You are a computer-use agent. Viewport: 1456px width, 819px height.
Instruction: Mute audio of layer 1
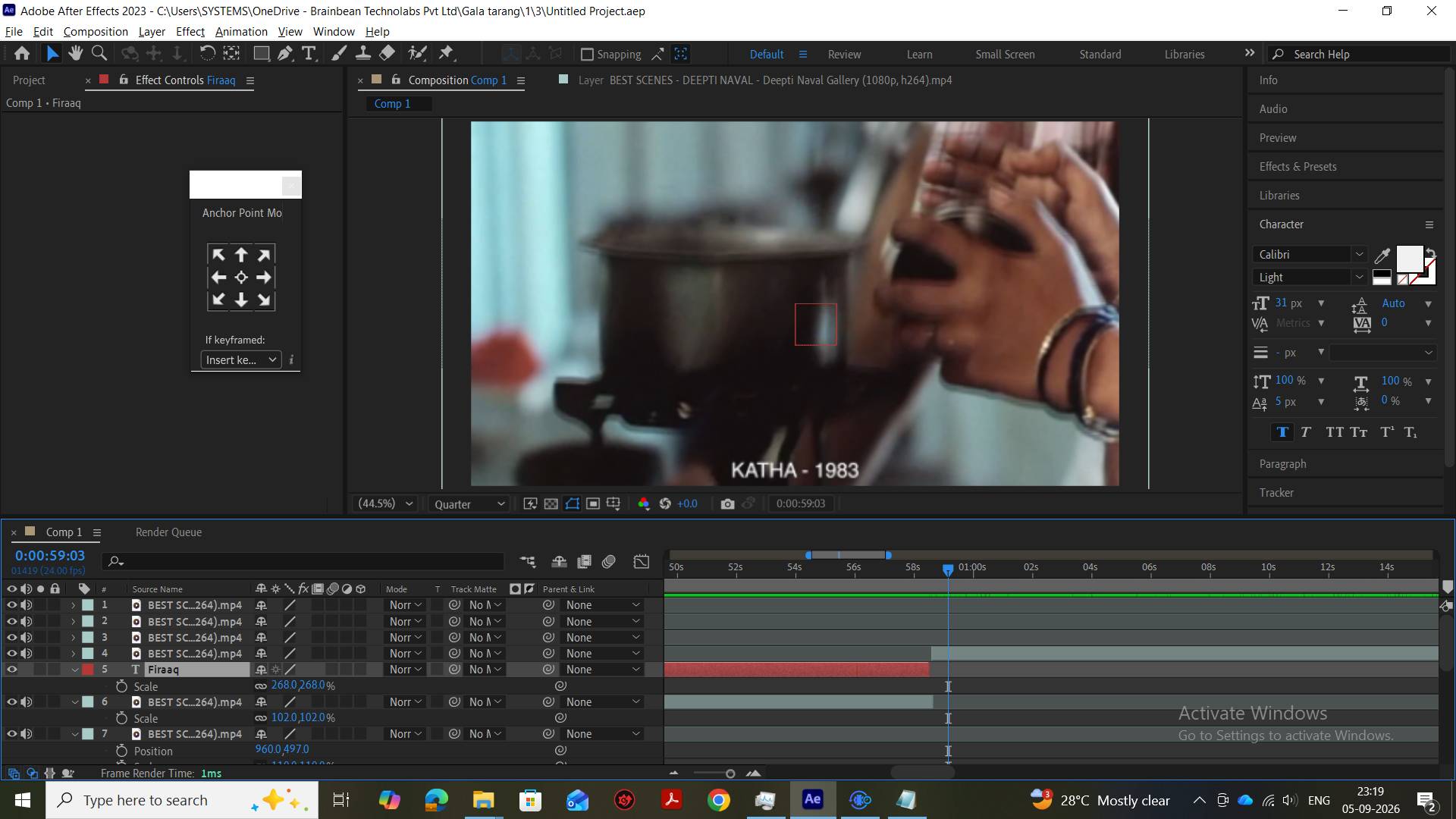27,605
